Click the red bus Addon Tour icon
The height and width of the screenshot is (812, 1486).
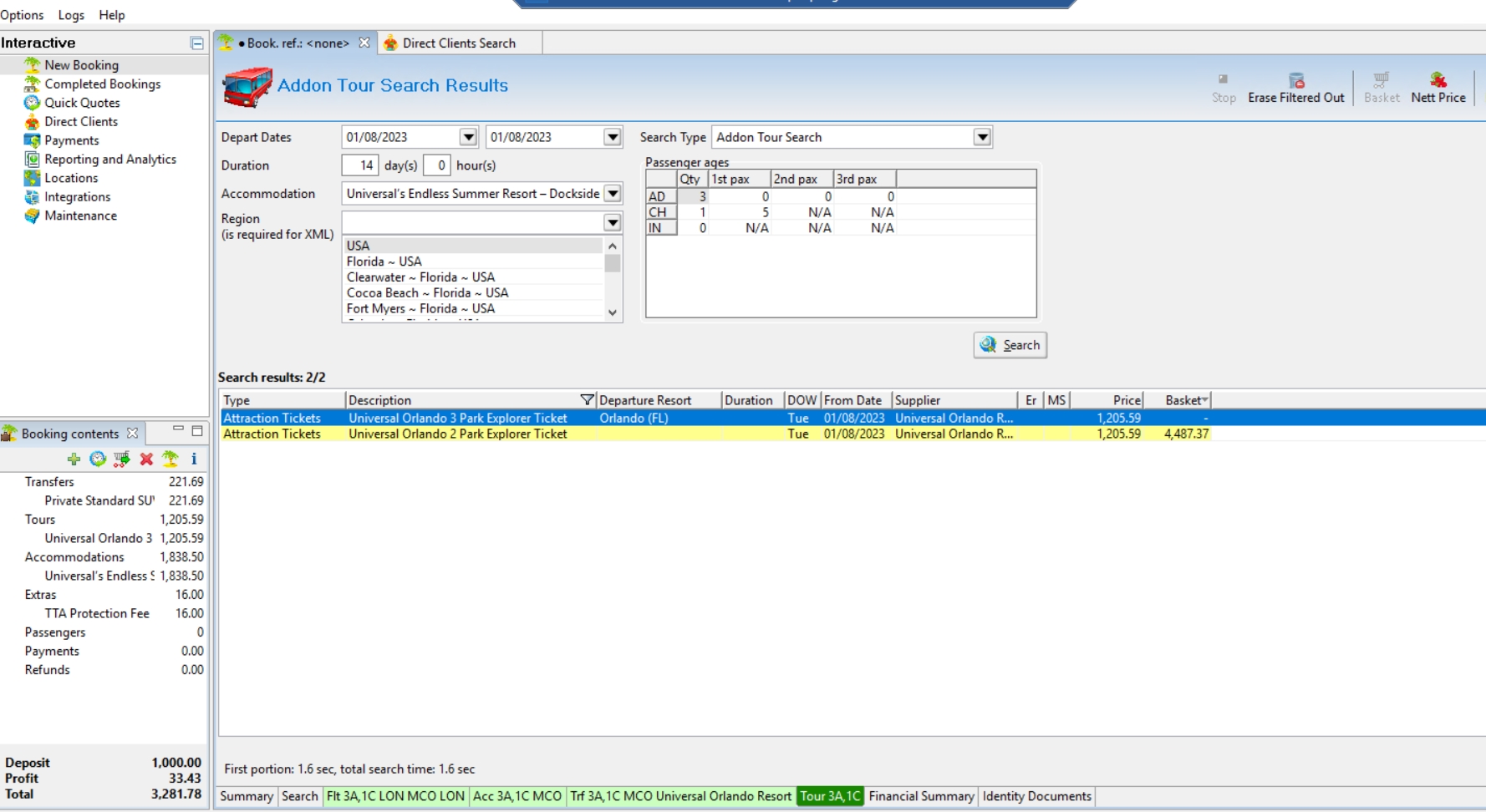coord(247,87)
